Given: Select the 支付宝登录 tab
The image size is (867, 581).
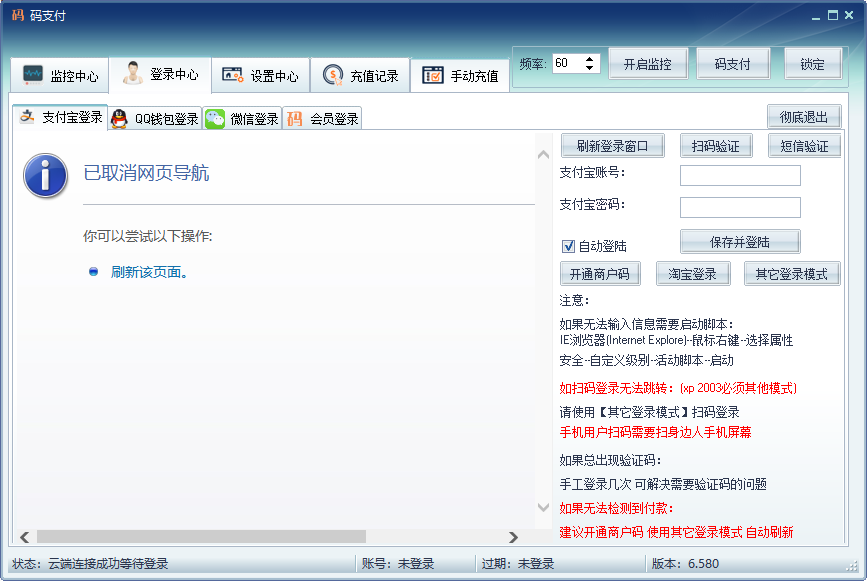Looking at the screenshot, I should coord(60,117).
